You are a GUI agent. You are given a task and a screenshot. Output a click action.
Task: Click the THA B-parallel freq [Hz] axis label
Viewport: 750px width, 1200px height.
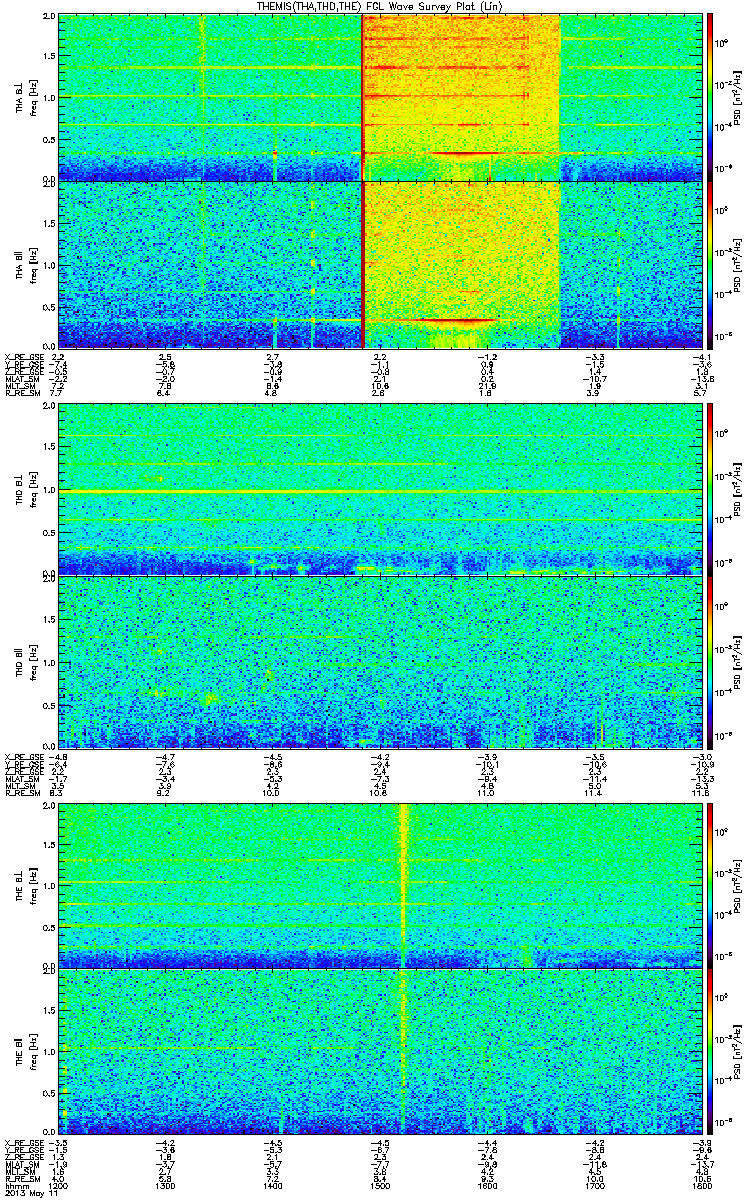32,264
